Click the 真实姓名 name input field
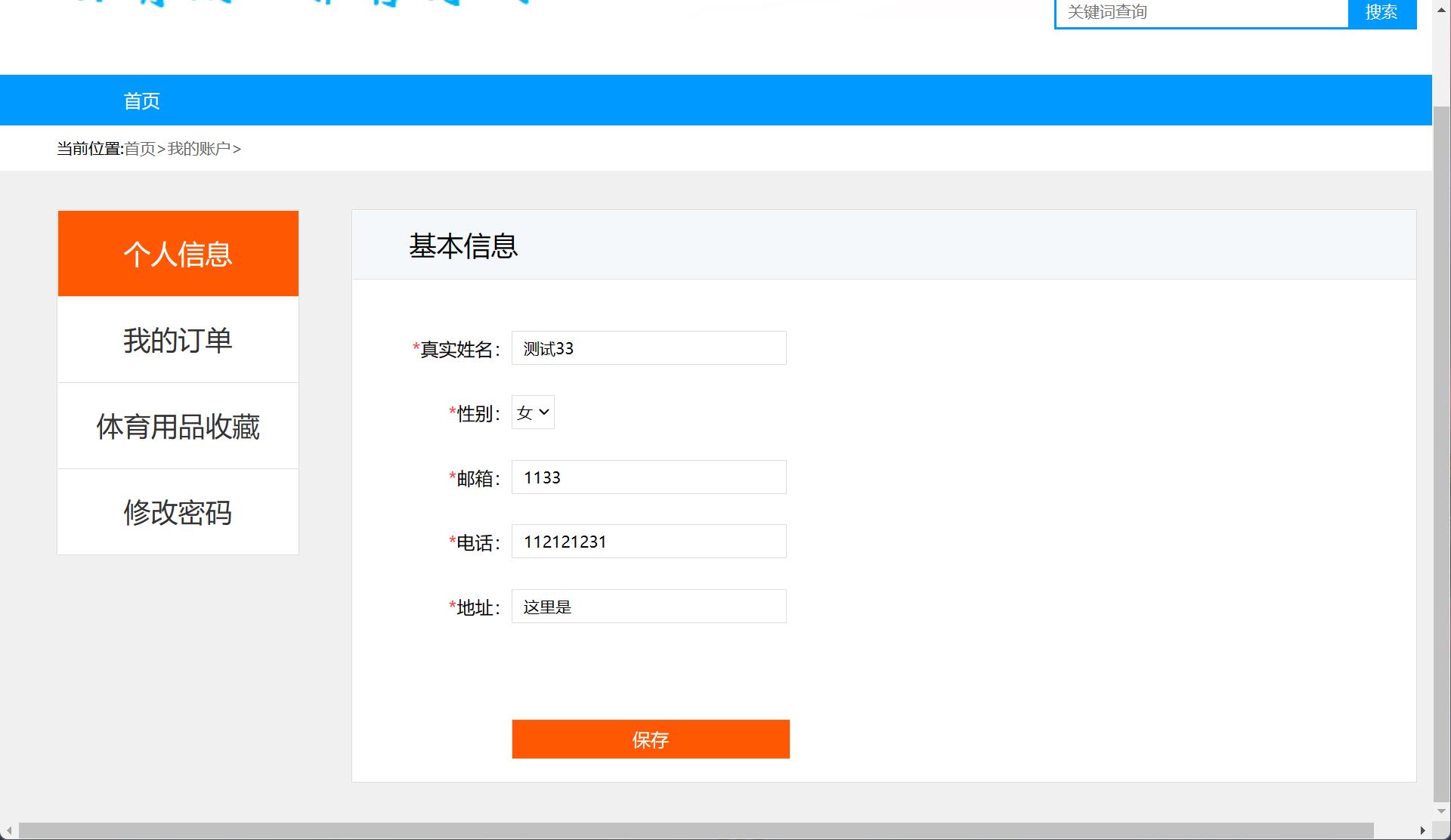This screenshot has width=1451, height=840. tap(648, 347)
